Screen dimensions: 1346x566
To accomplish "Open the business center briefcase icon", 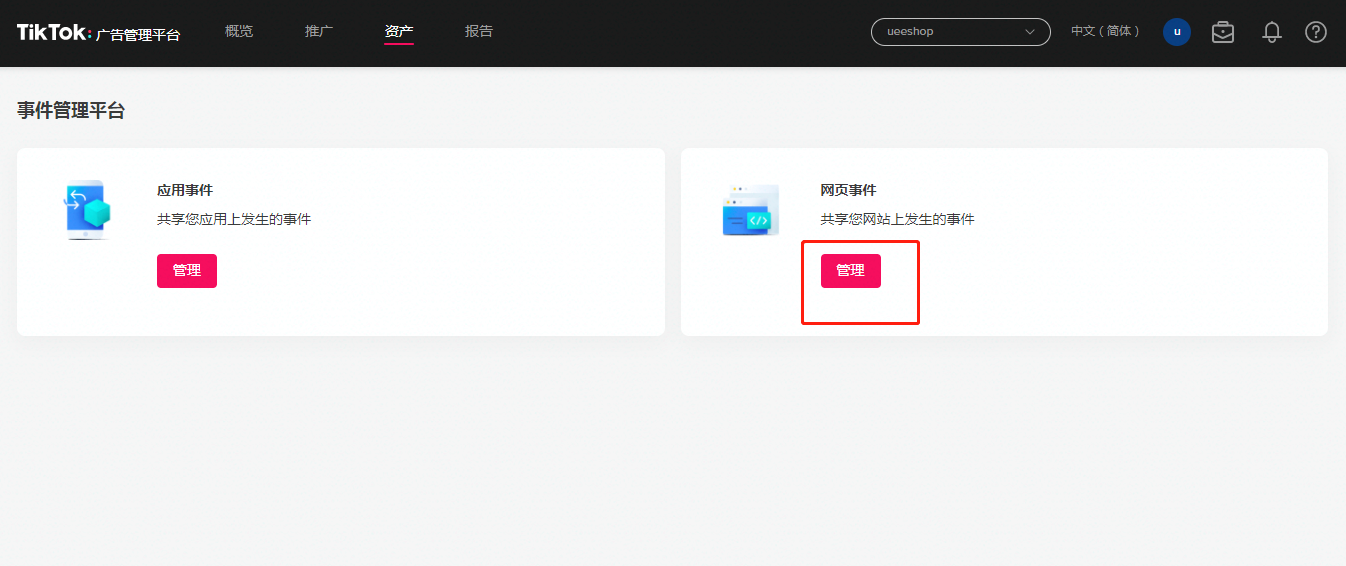I will [x=1223, y=32].
